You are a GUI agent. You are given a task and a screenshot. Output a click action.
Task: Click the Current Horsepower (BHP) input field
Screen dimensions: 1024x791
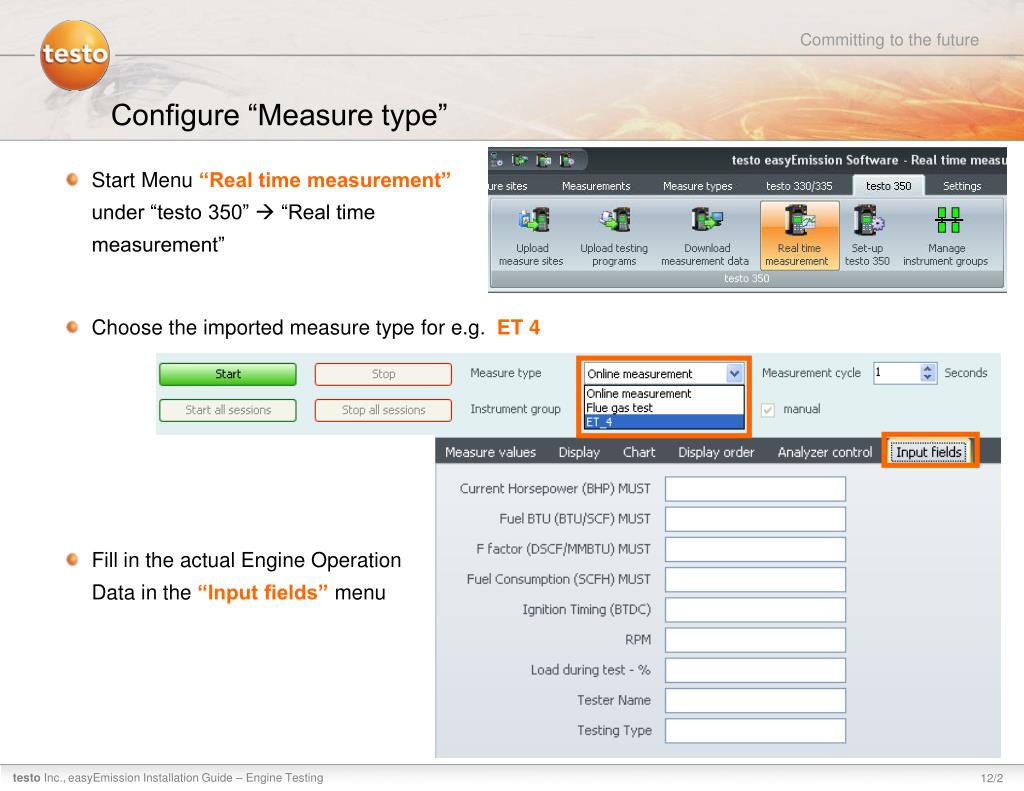[755, 489]
